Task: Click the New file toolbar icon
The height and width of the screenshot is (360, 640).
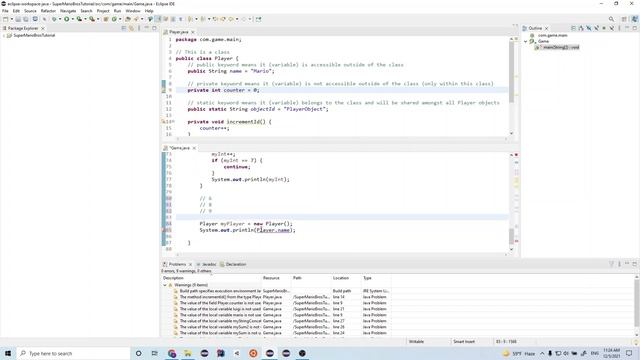Action: coord(5,19)
